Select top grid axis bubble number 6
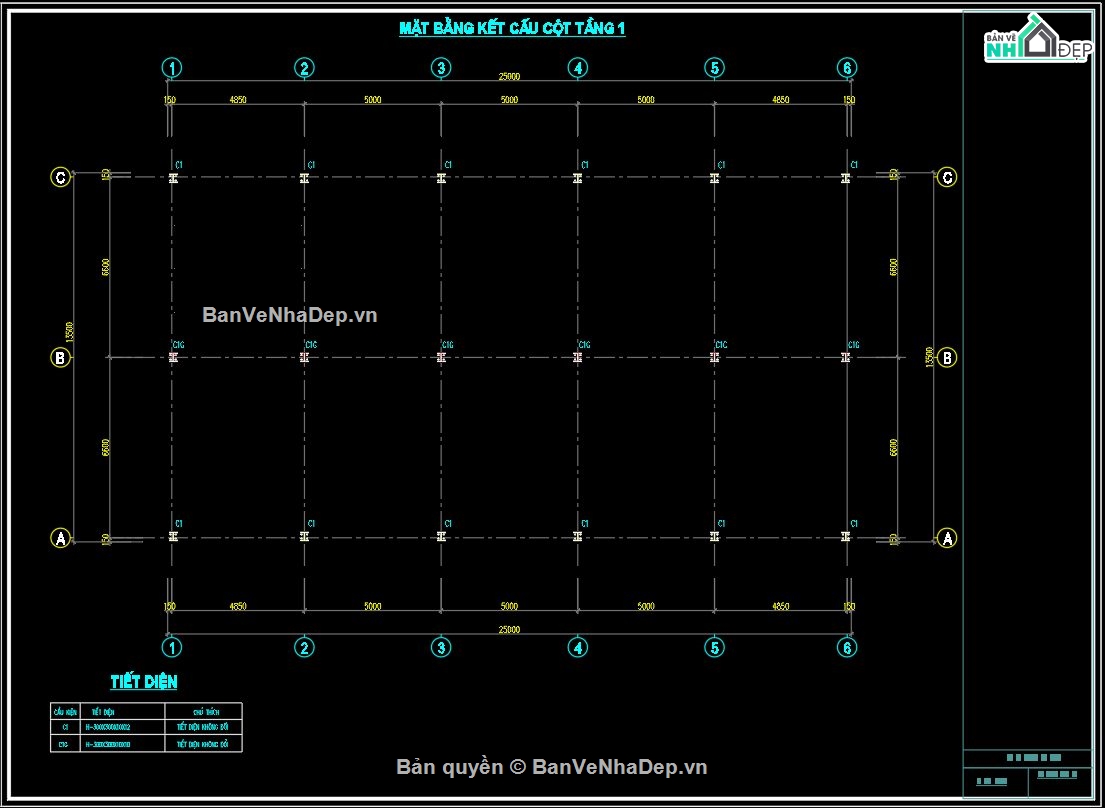The image size is (1105, 808). pos(846,68)
